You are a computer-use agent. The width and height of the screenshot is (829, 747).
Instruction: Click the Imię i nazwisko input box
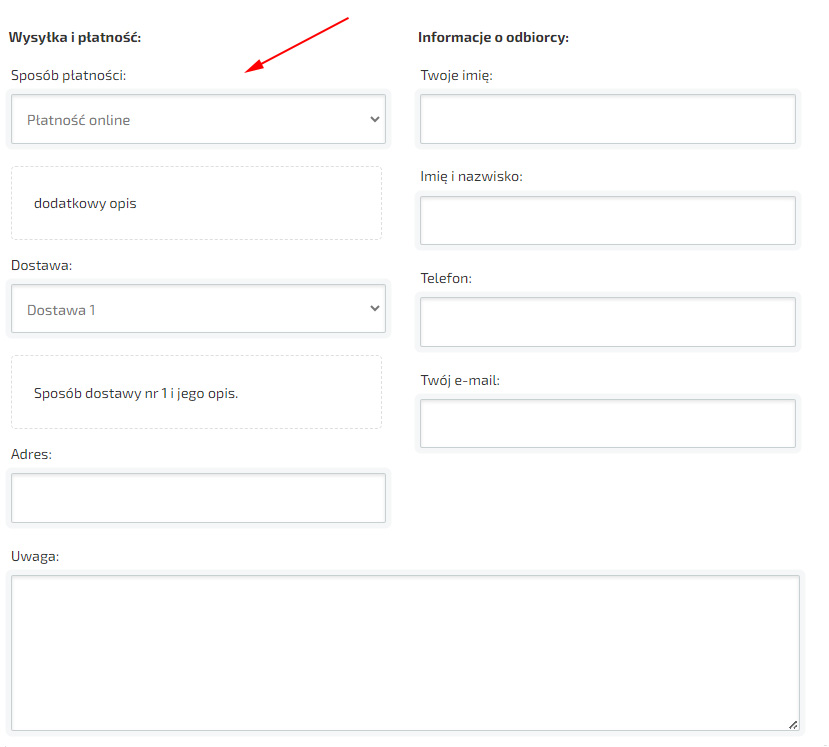[607, 221]
